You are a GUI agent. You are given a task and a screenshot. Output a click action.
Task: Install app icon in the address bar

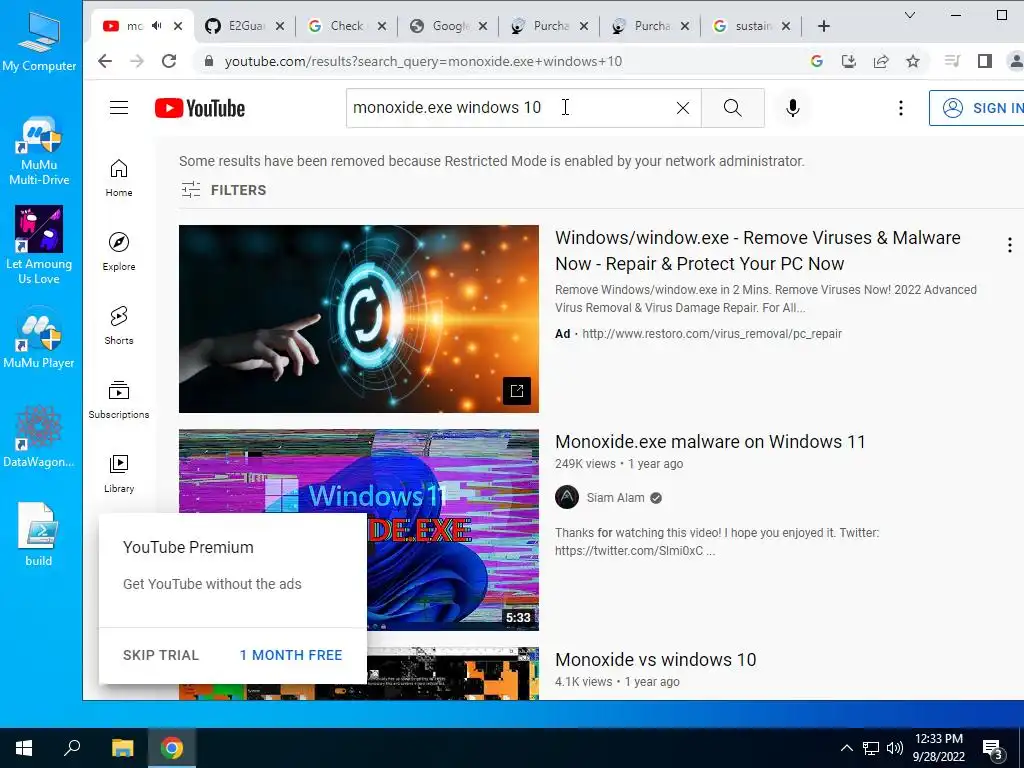[x=849, y=61]
